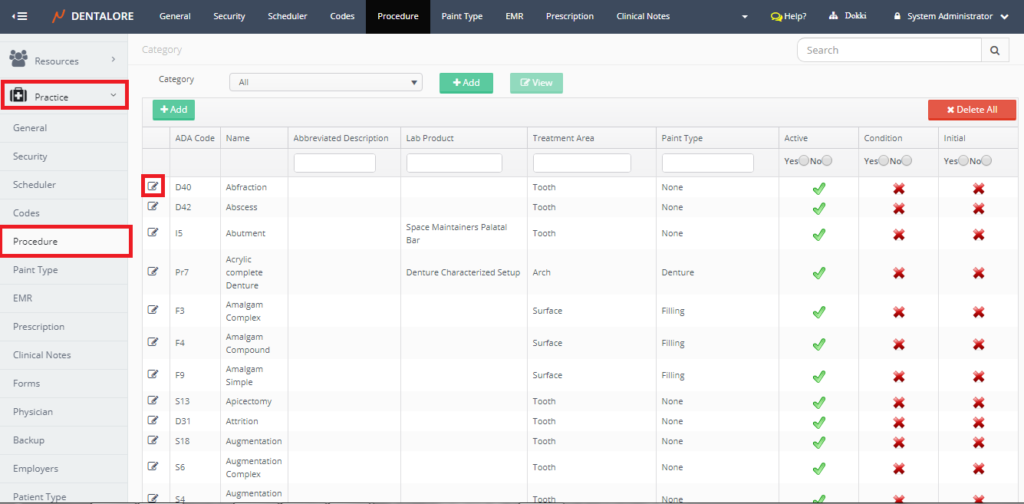1024x504 pixels.
Task: Open the Help? link in header
Action: pos(789,16)
